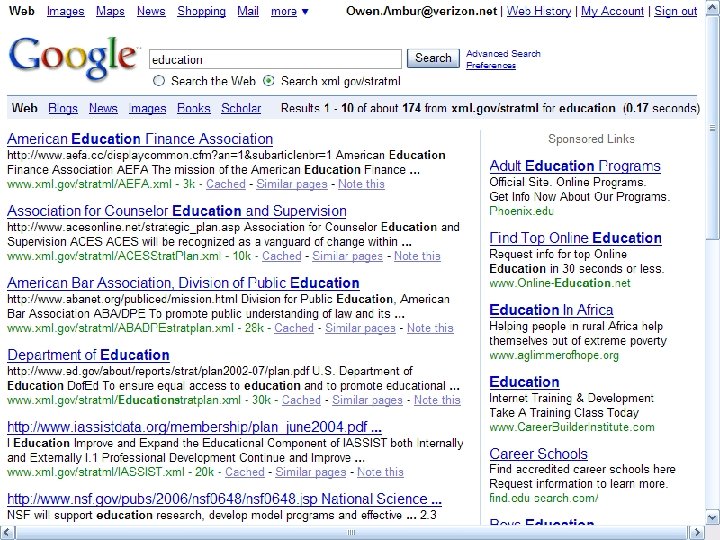
Task: Click the Search button
Action: tap(433, 58)
